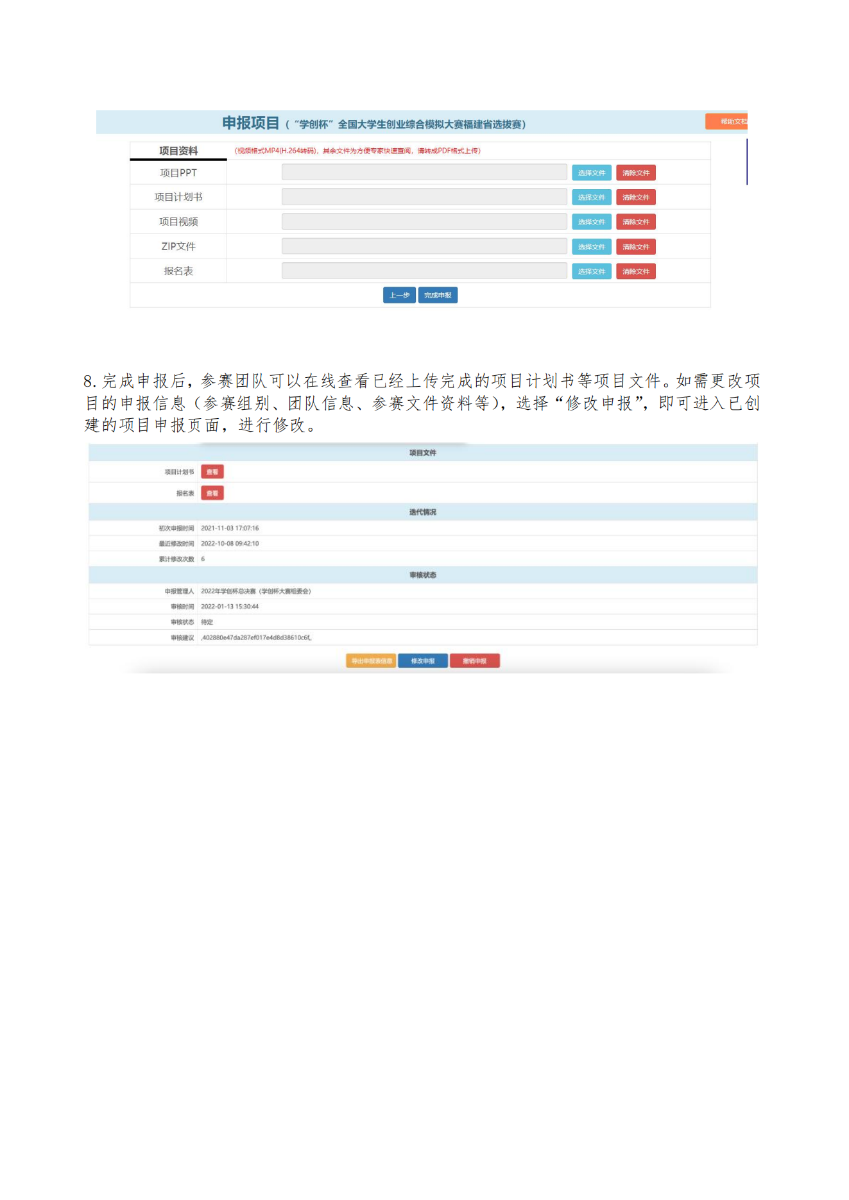Screen dimensions: 849x1200
Task: Click 选择文件 for 项目PPT
Action: 591,173
